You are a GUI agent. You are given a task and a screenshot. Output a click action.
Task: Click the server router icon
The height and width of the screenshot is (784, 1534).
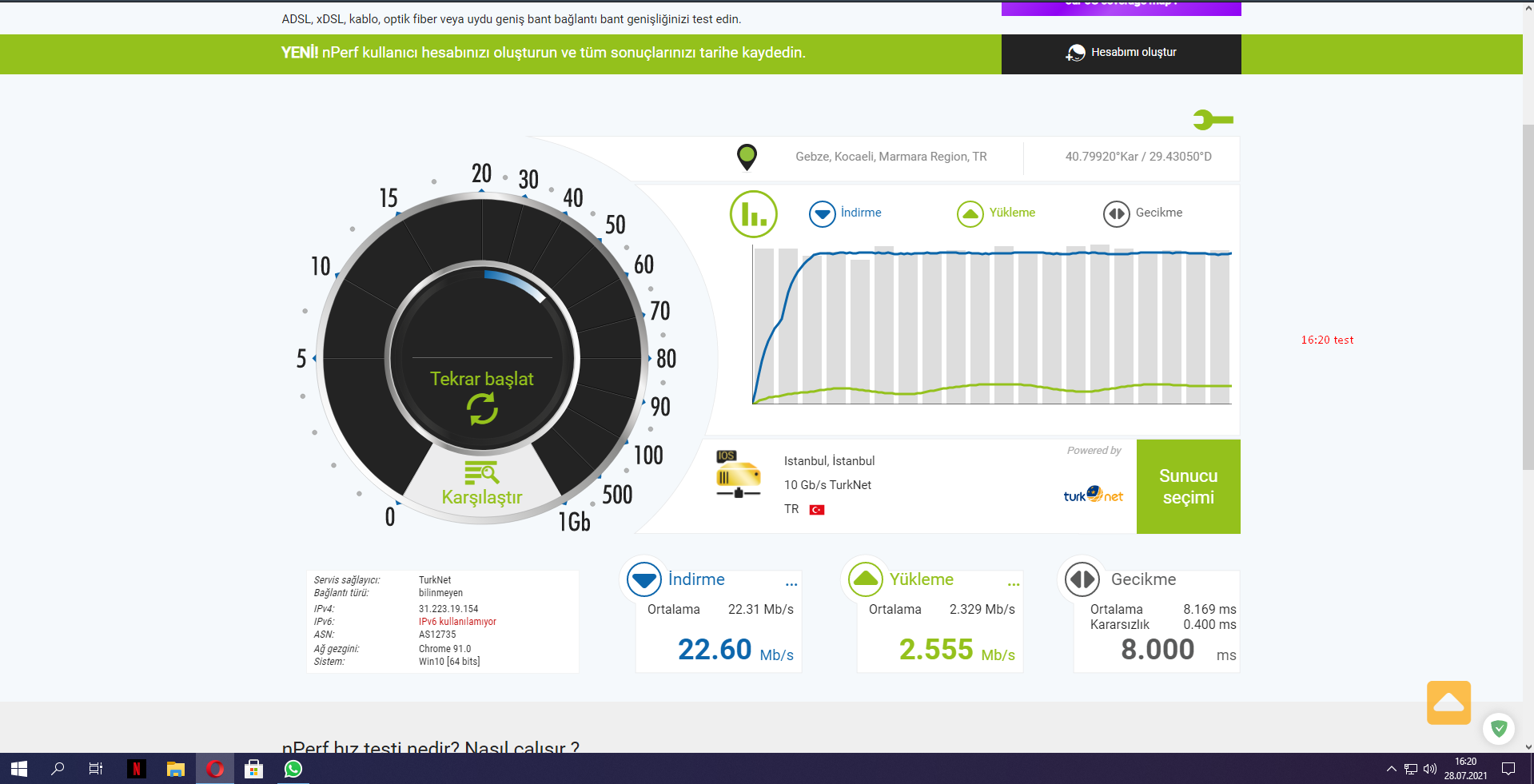coord(738,474)
